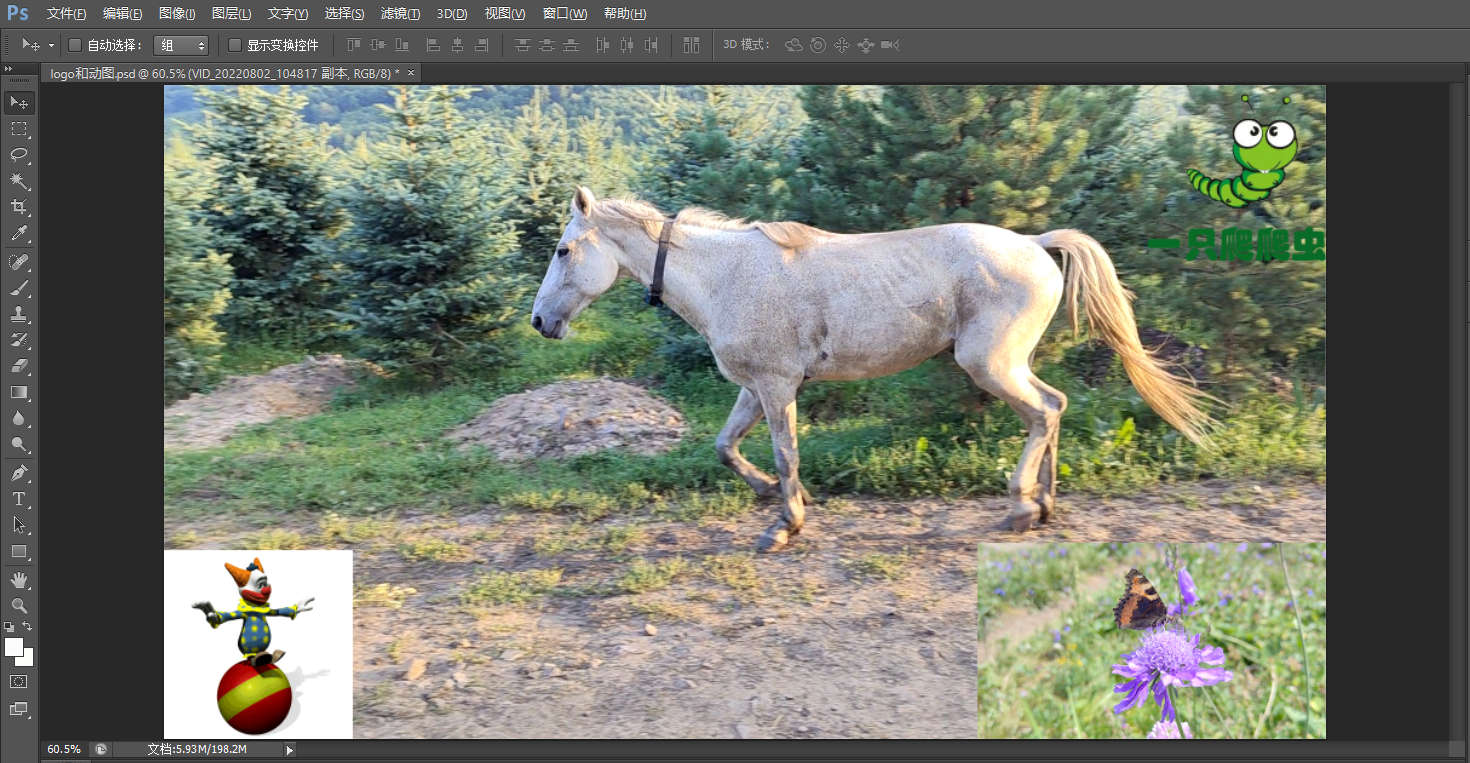Open 图像(I) menu
Screen dimensions: 1470x763
point(177,14)
